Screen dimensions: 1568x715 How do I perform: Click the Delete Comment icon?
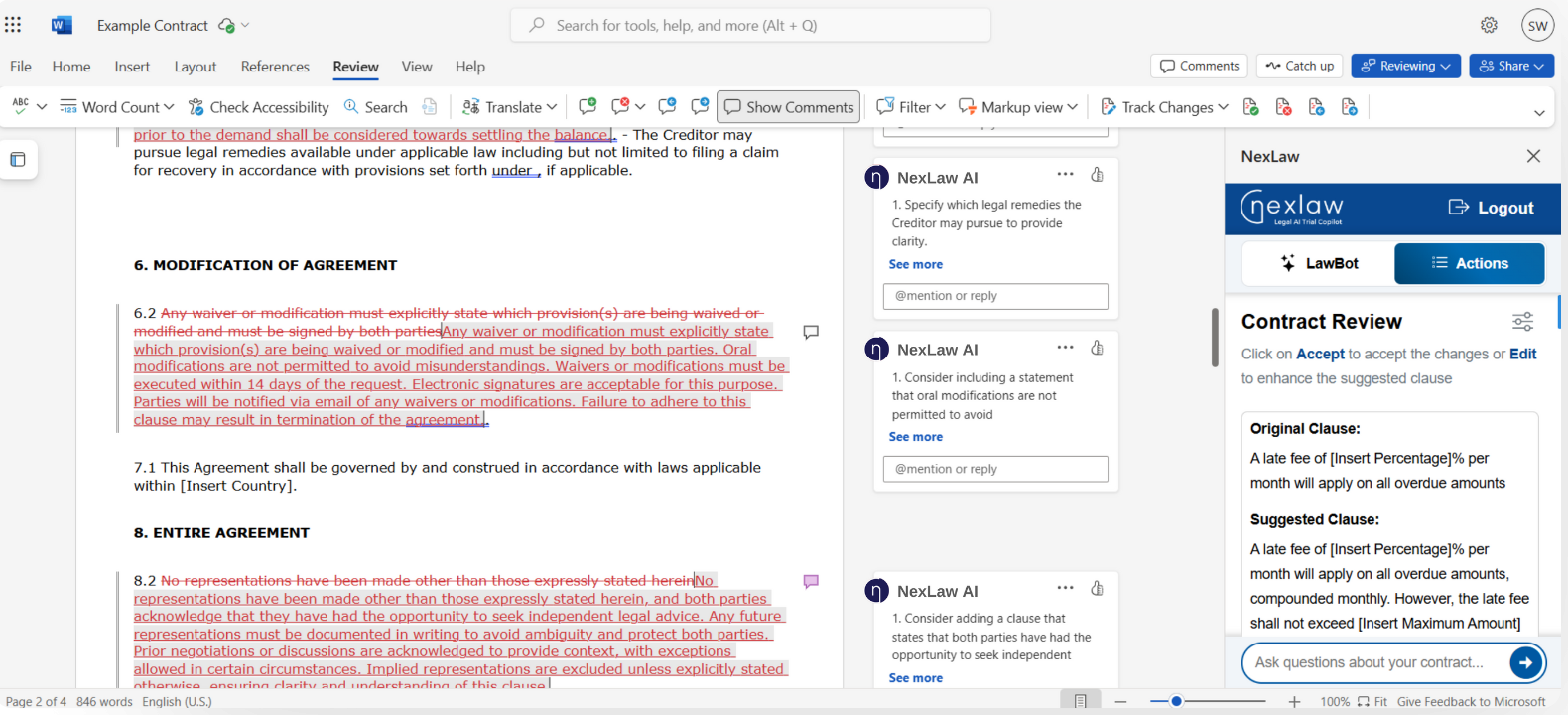pyautogui.click(x=620, y=106)
